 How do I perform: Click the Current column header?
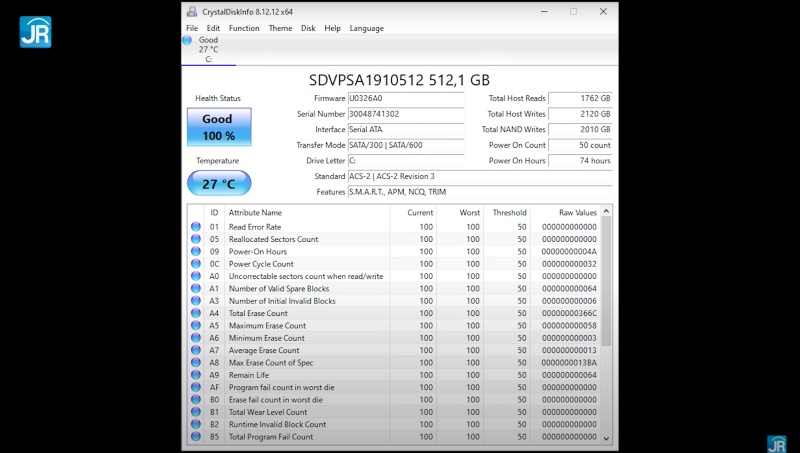tap(420, 212)
